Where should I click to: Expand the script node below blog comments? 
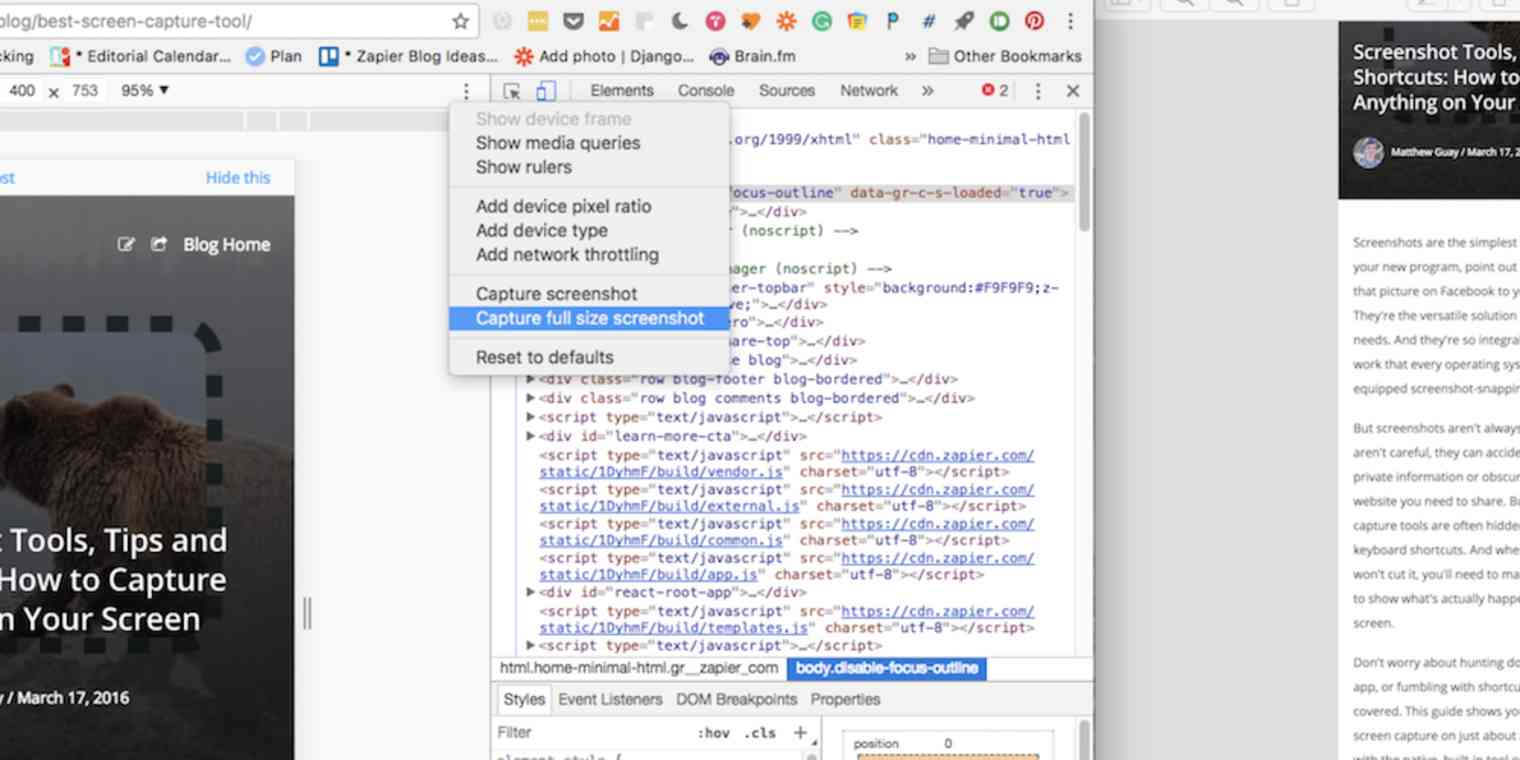(x=531, y=417)
